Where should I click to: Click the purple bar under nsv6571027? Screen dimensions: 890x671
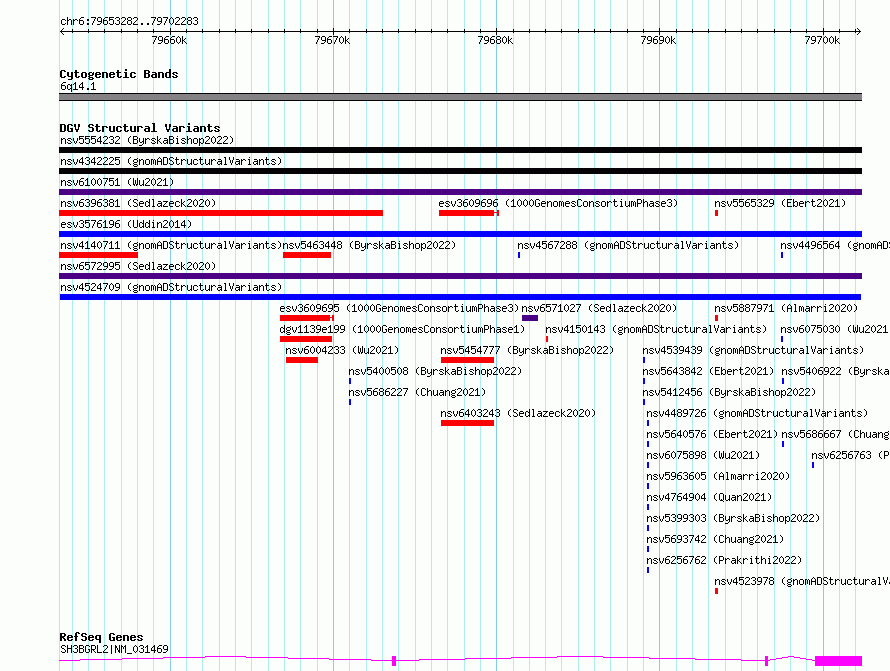pyautogui.click(x=530, y=318)
